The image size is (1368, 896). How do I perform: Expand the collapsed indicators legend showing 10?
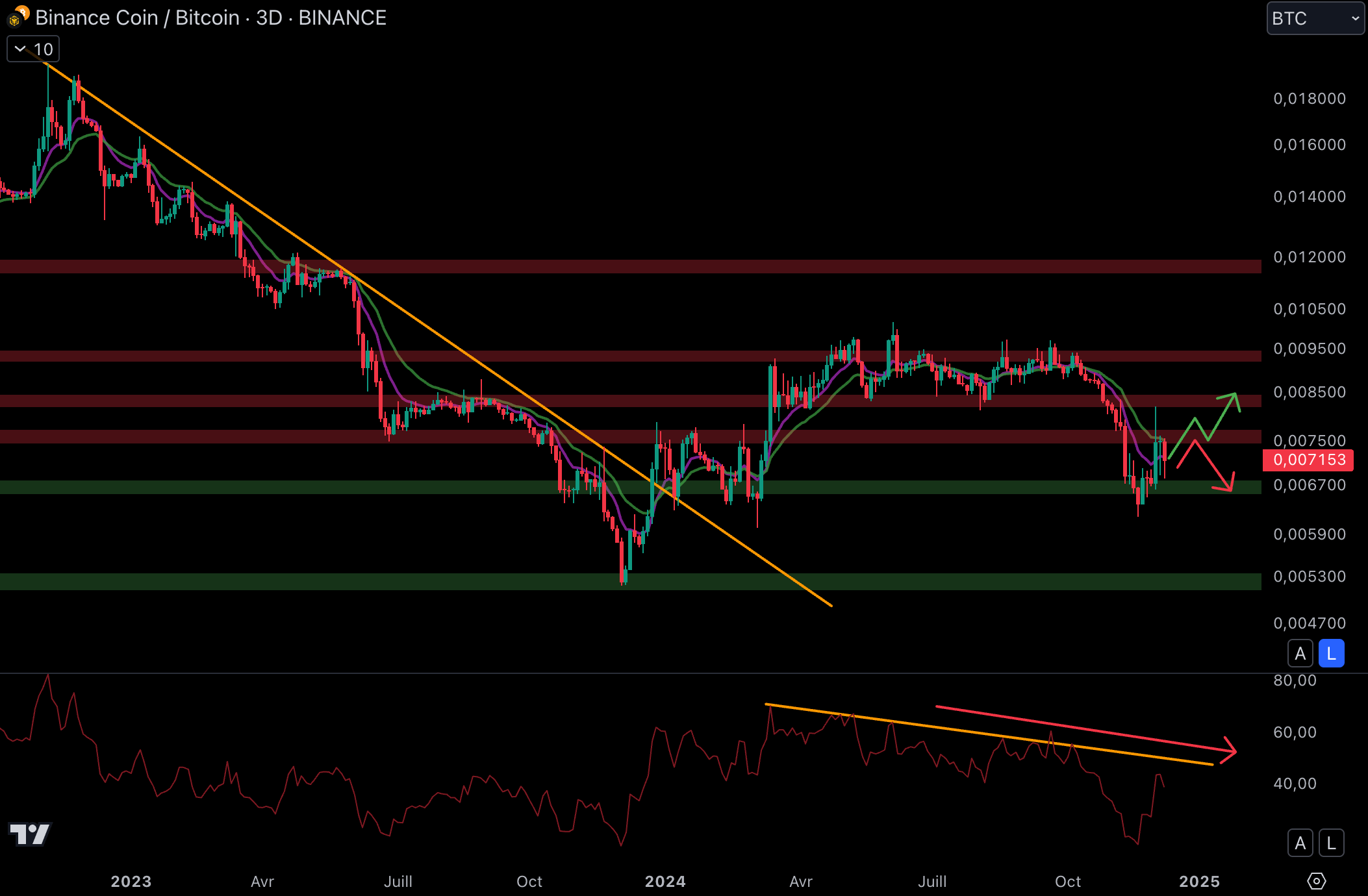(x=32, y=49)
